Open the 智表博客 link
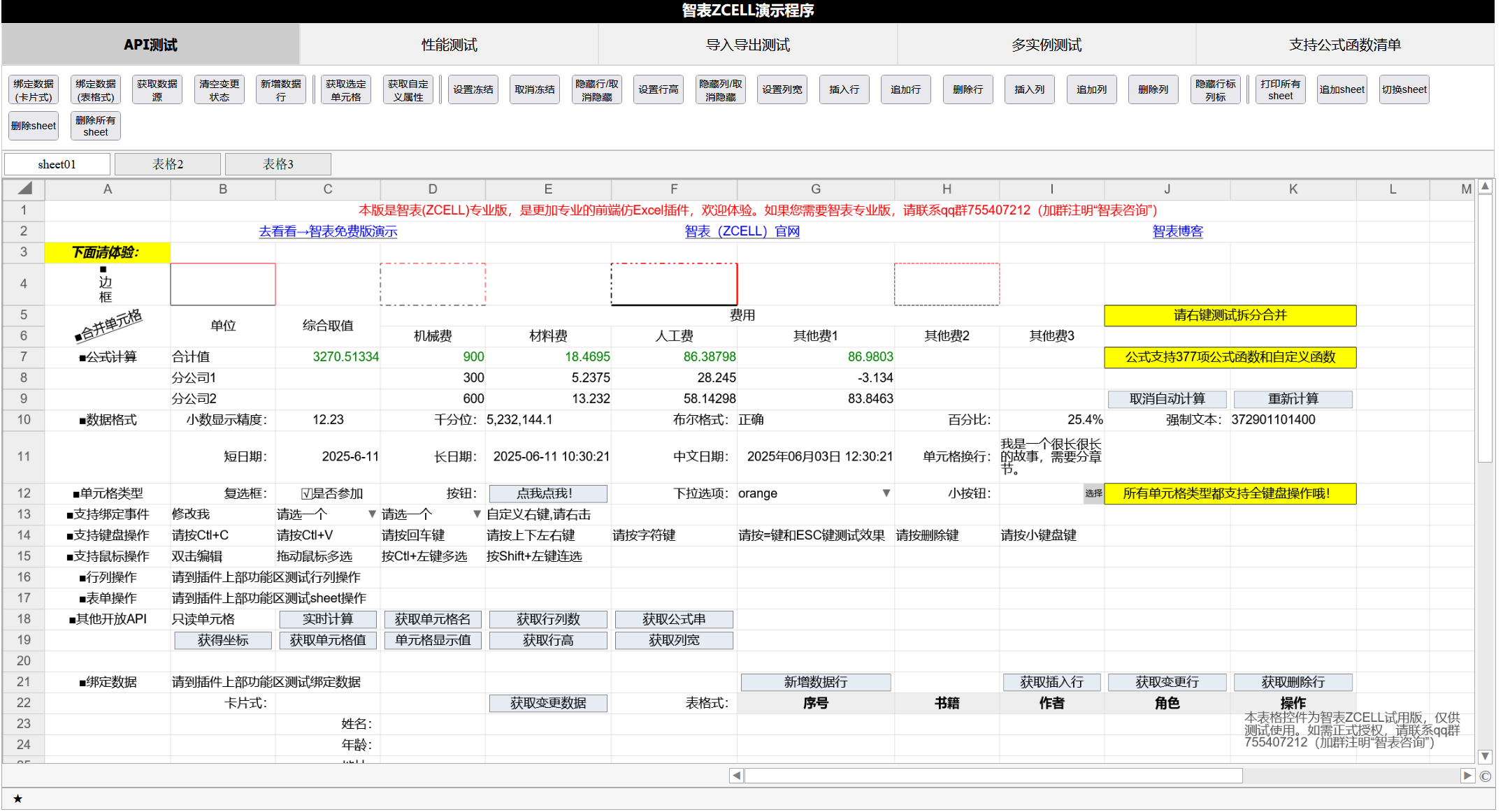The image size is (1503, 812). coord(1177,231)
